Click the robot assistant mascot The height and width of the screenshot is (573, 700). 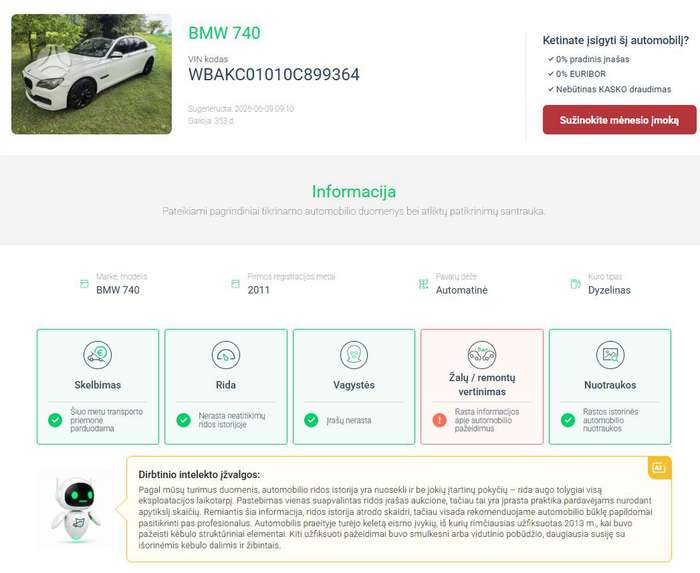[x=76, y=508]
